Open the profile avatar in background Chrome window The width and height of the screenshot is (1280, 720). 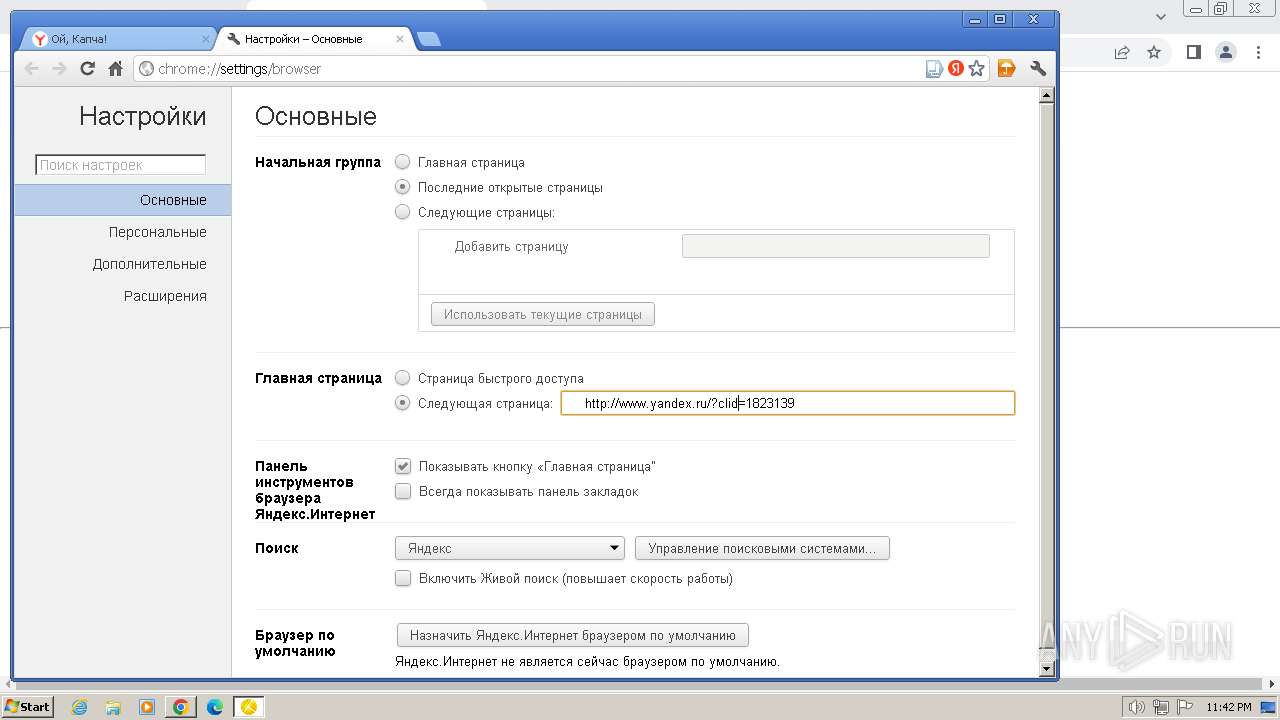click(x=1226, y=52)
